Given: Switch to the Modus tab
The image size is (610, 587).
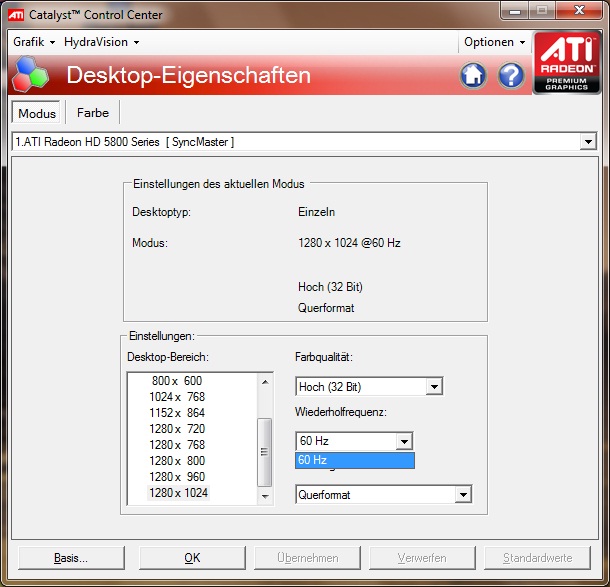Looking at the screenshot, I should coord(37,113).
